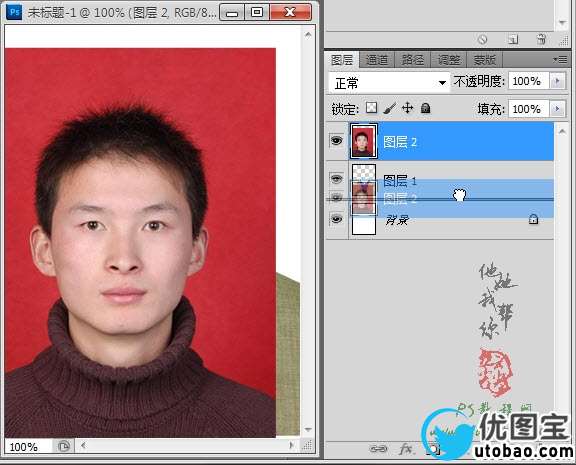Click document vertical scrollbar down arrow
Image resolution: width=576 pixels, height=465 pixels.
click(308, 429)
